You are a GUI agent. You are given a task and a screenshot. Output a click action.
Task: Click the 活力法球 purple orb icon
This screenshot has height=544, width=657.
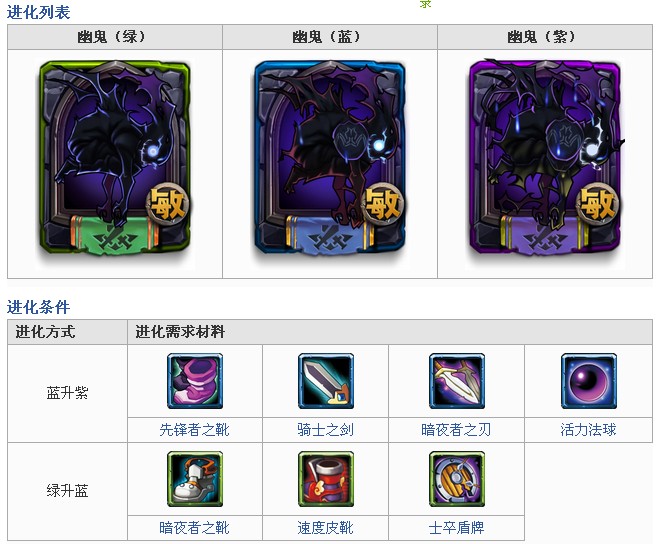pos(589,381)
